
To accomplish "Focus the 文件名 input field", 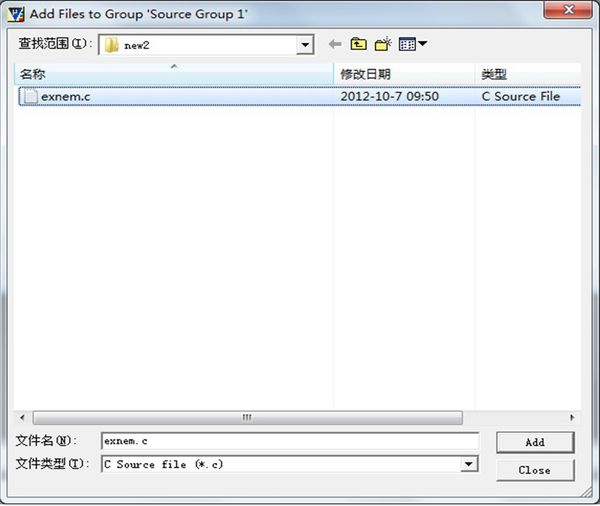I will pyautogui.click(x=290, y=441).
